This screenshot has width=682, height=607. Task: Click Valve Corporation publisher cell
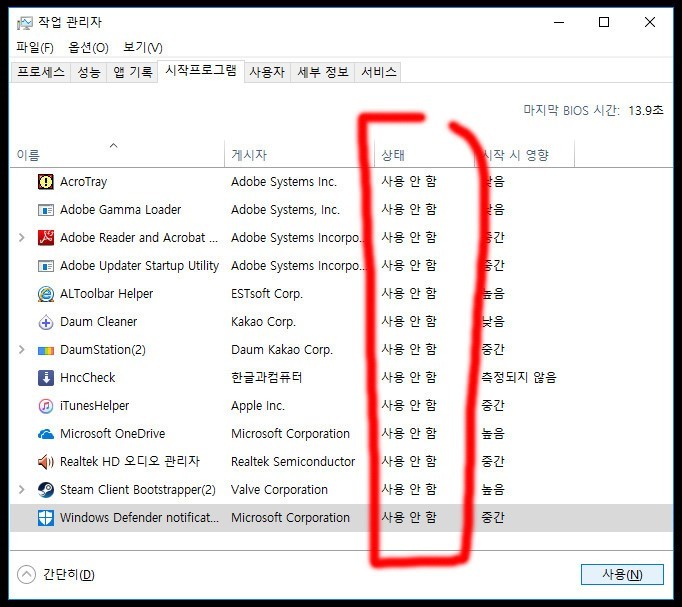pyautogui.click(x=279, y=490)
